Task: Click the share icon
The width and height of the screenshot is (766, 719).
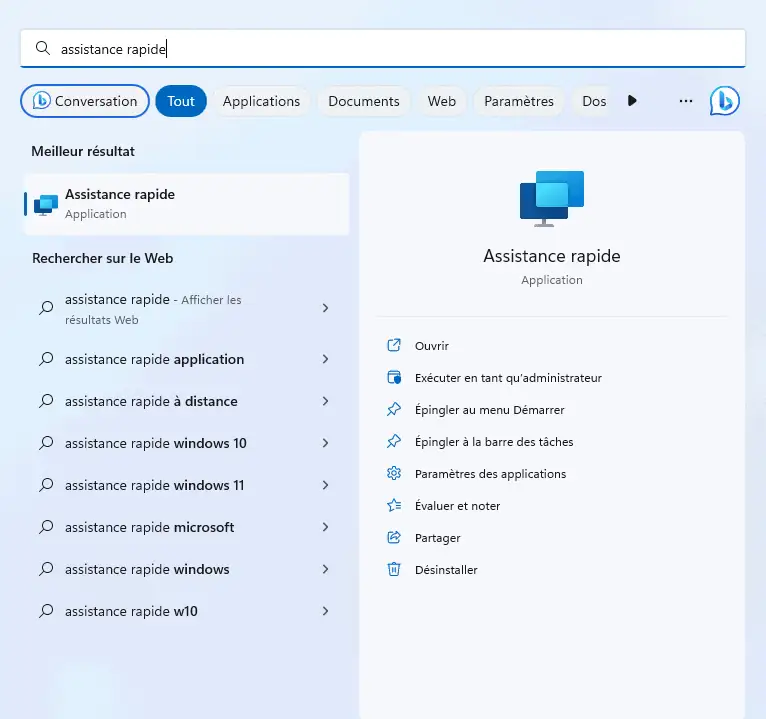Action: point(394,537)
